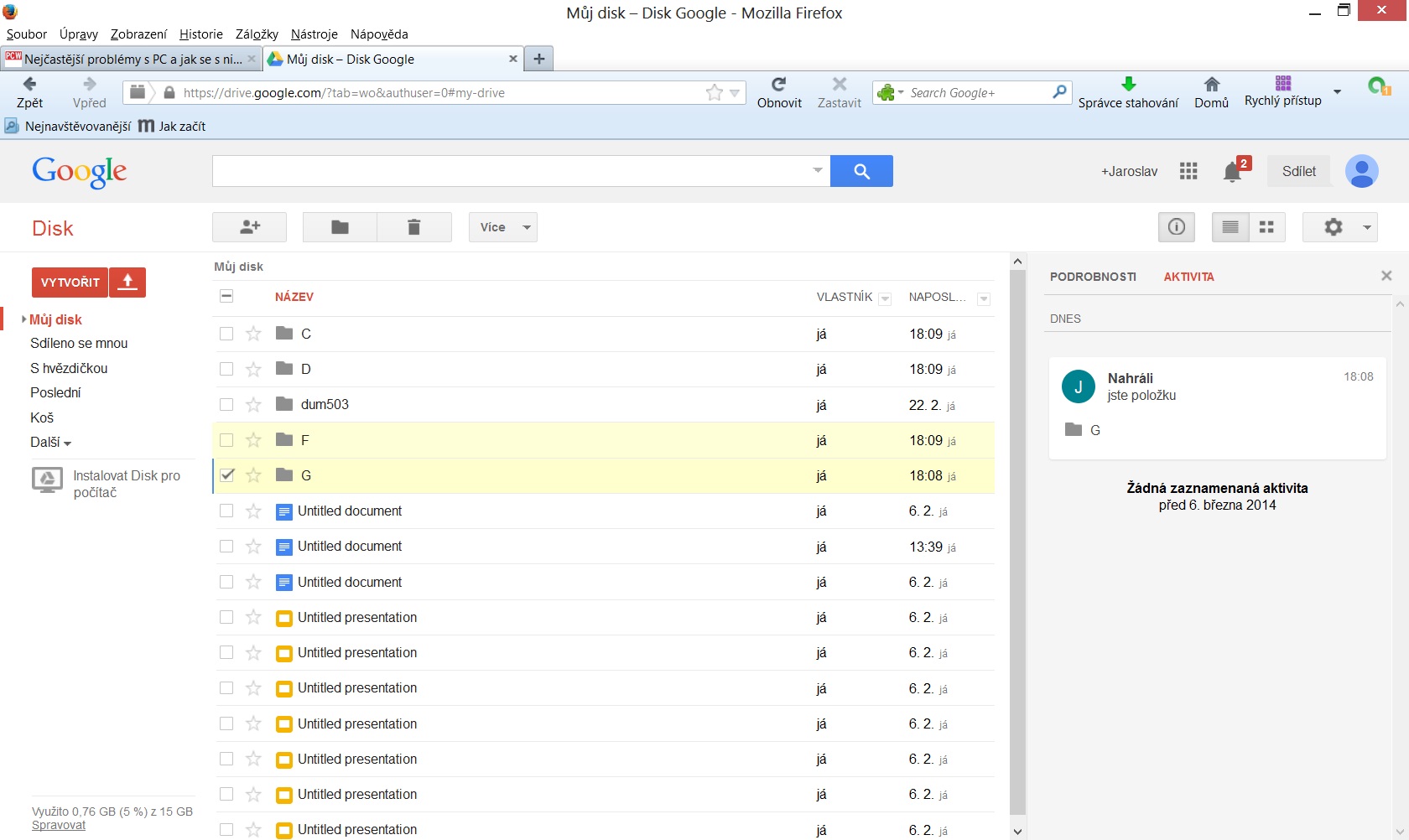The width and height of the screenshot is (1409, 840).
Task: Switch to grid view layout
Action: [1266, 227]
